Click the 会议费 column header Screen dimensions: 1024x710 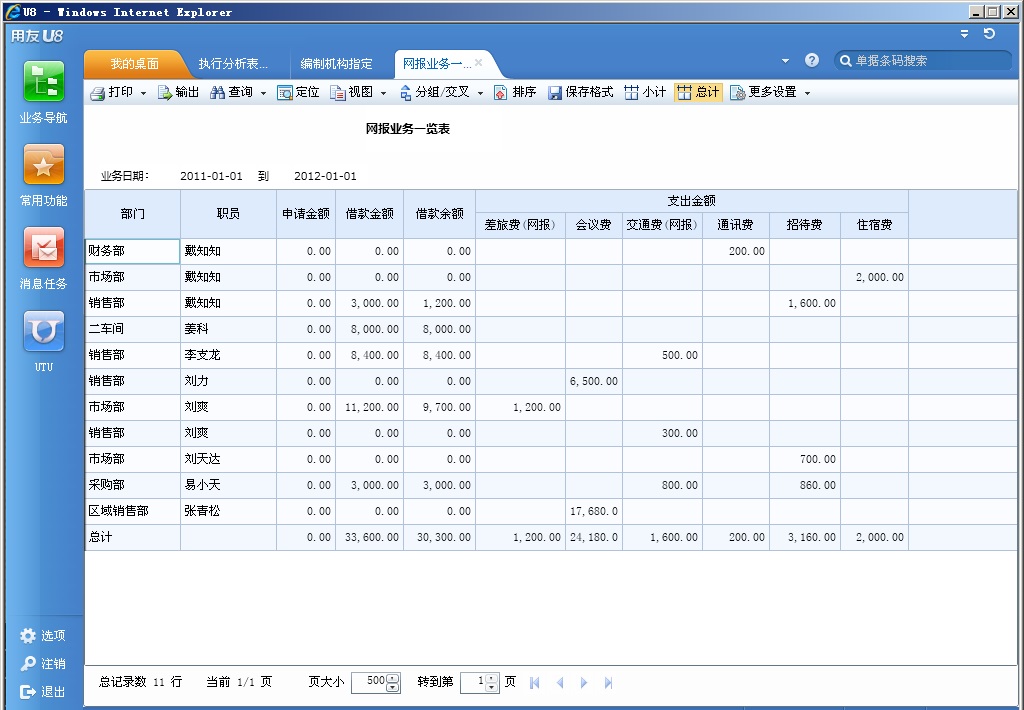[594, 225]
